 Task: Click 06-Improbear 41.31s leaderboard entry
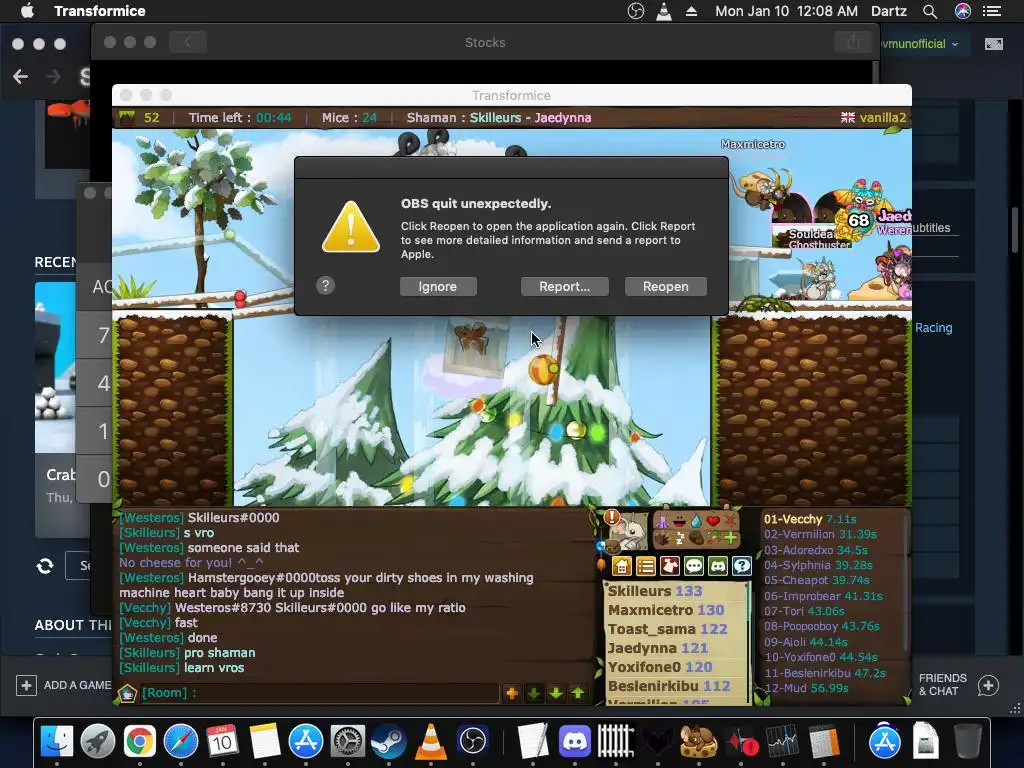click(823, 596)
